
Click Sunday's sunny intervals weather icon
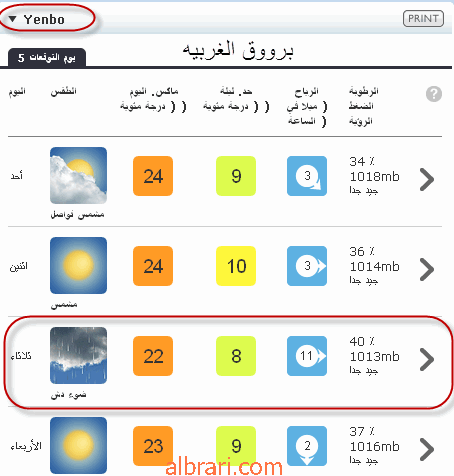point(78,175)
